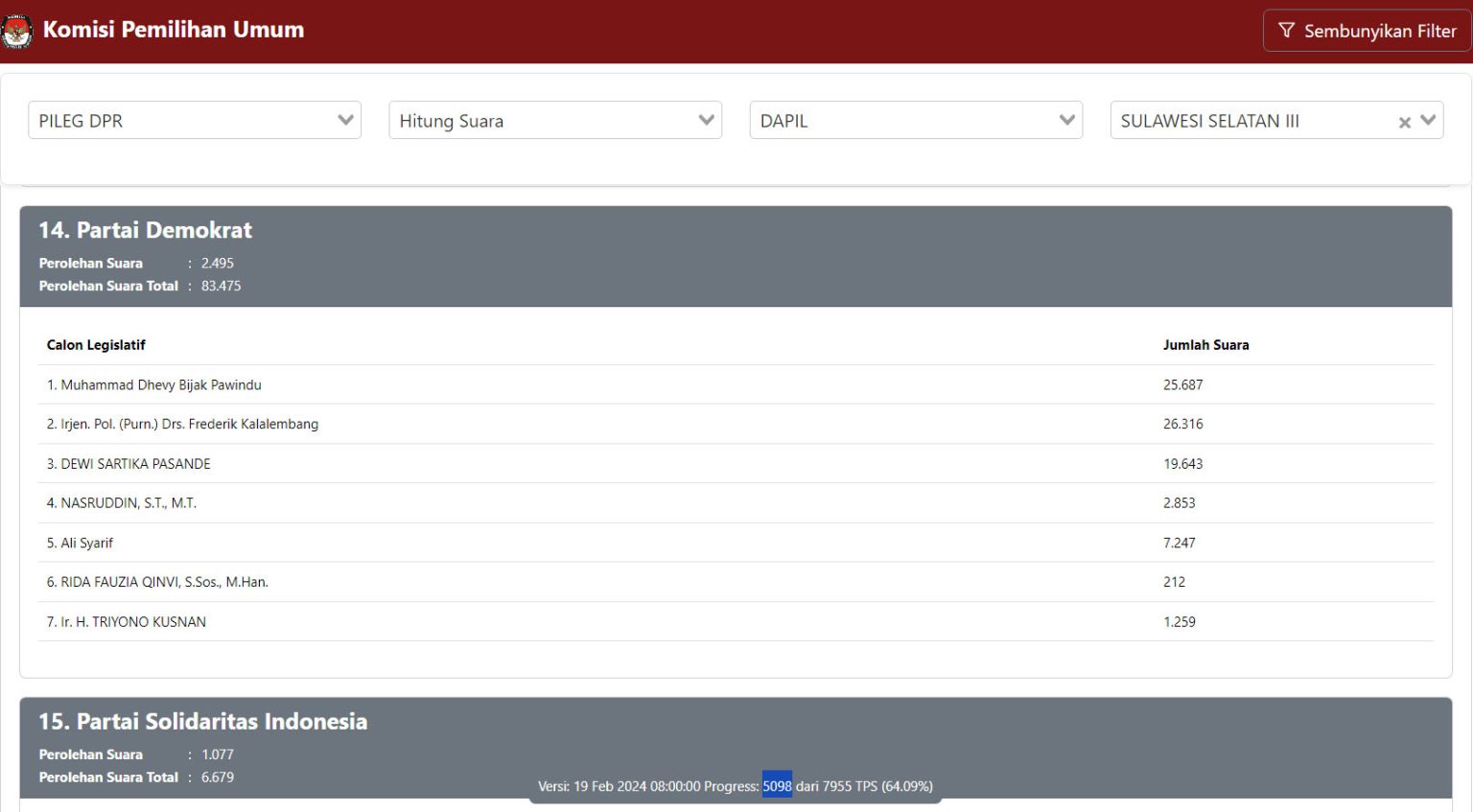The height and width of the screenshot is (812, 1473).
Task: Click chevron arrow of Hitung Suara selector
Action: (707, 121)
